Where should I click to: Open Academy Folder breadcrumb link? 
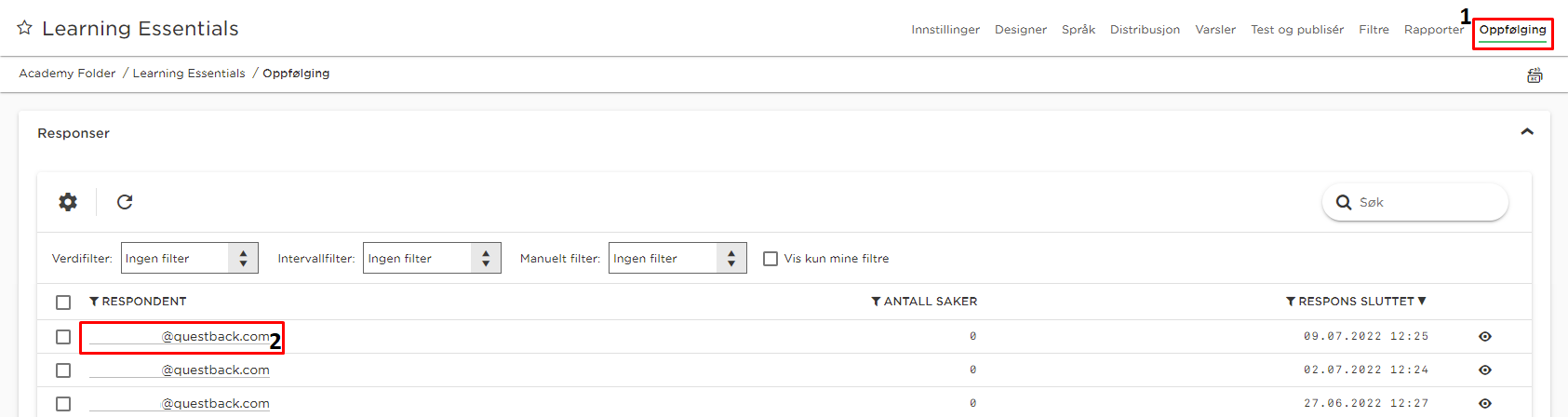coord(68,74)
